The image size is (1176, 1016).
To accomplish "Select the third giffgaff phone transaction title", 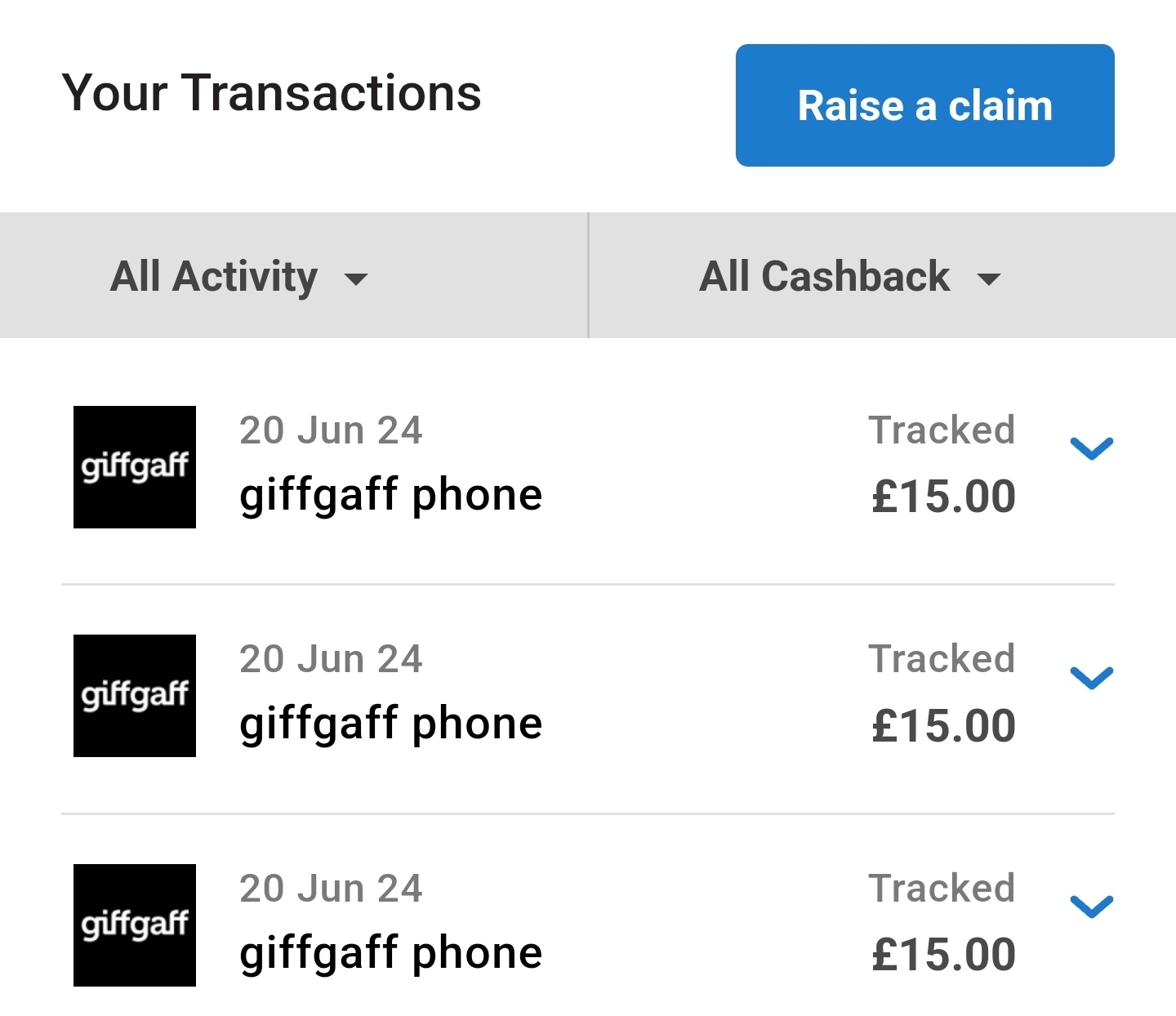I will pos(391,953).
